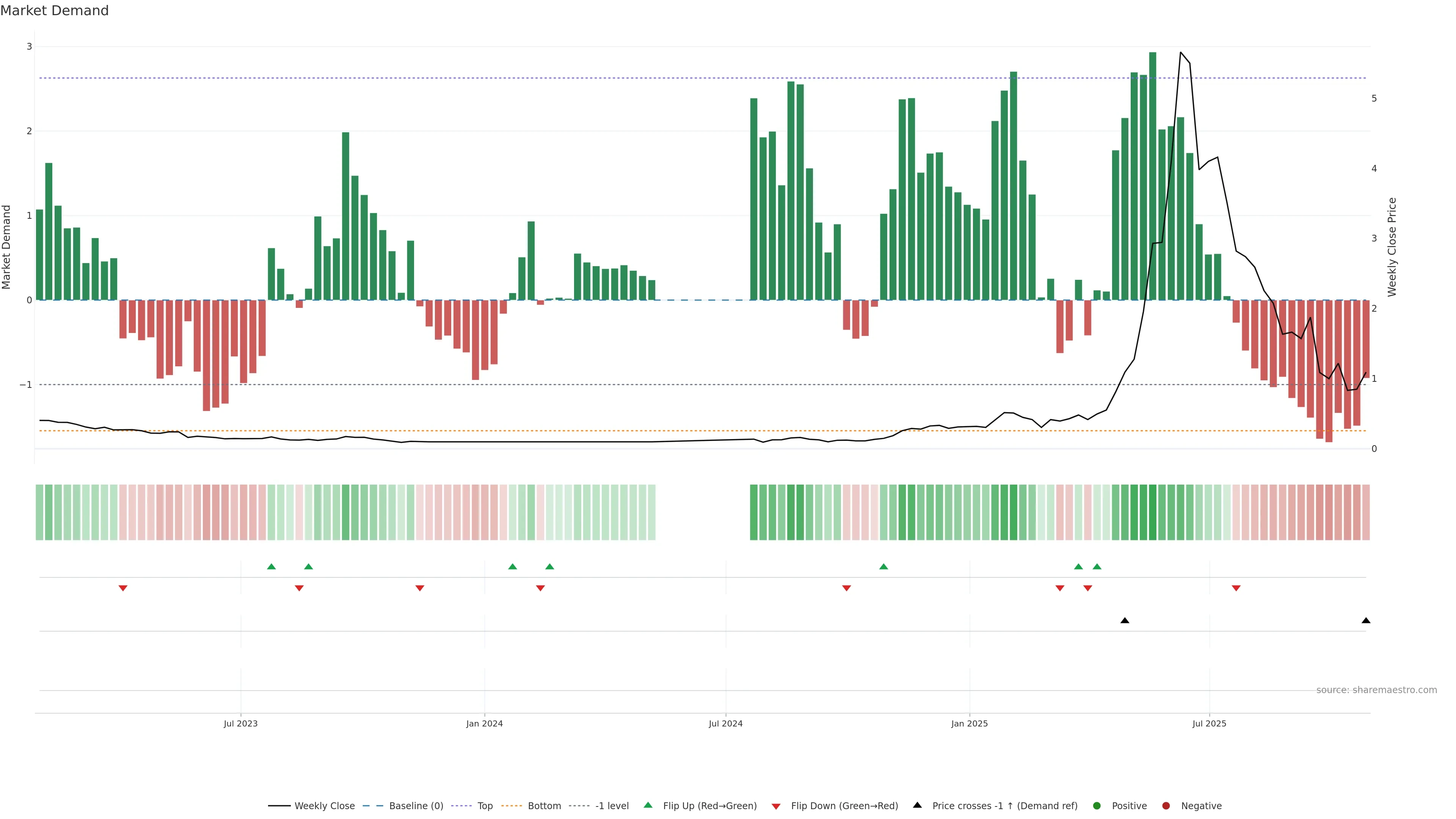Click the first green flip-up marker after Jul 2023
1456x819 pixels.
[271, 566]
